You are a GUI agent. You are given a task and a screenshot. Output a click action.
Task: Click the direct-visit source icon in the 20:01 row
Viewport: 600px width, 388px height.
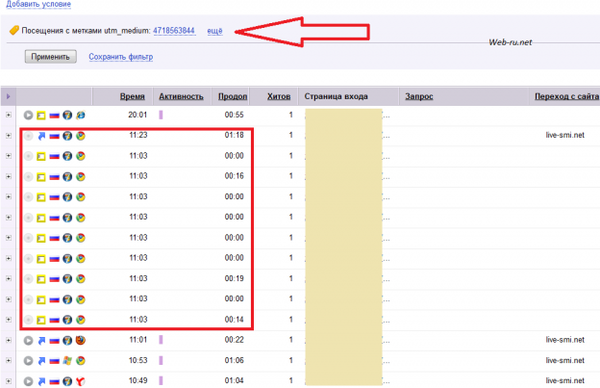coord(41,115)
